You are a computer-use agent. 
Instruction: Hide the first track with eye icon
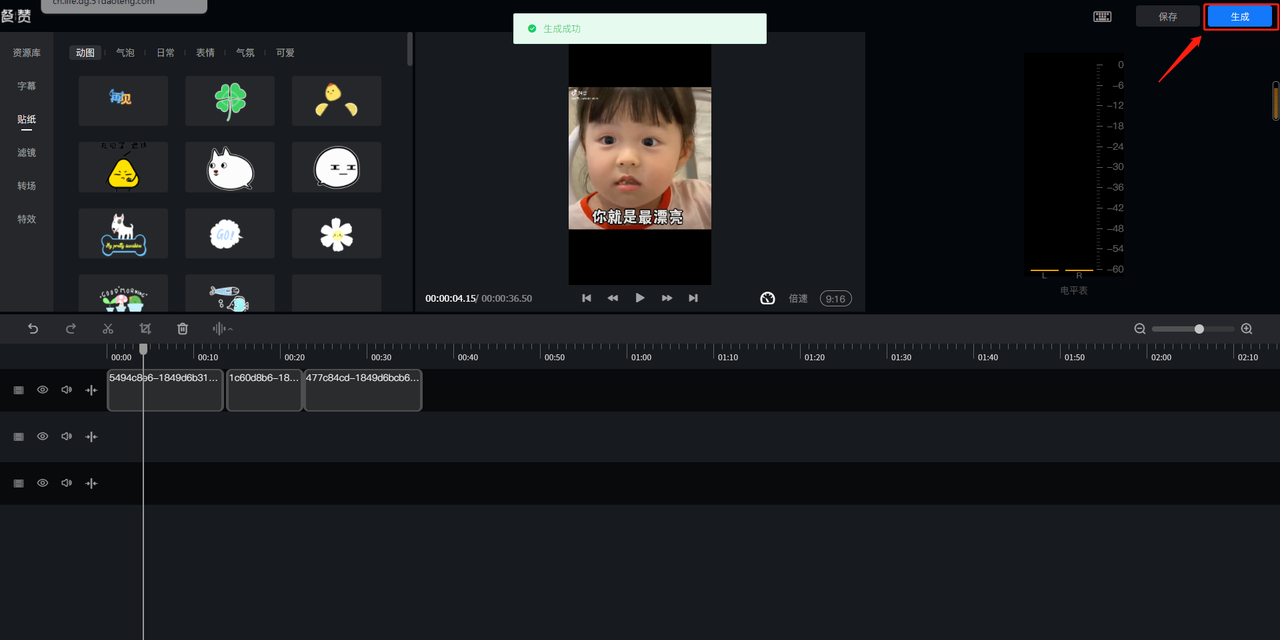43,390
